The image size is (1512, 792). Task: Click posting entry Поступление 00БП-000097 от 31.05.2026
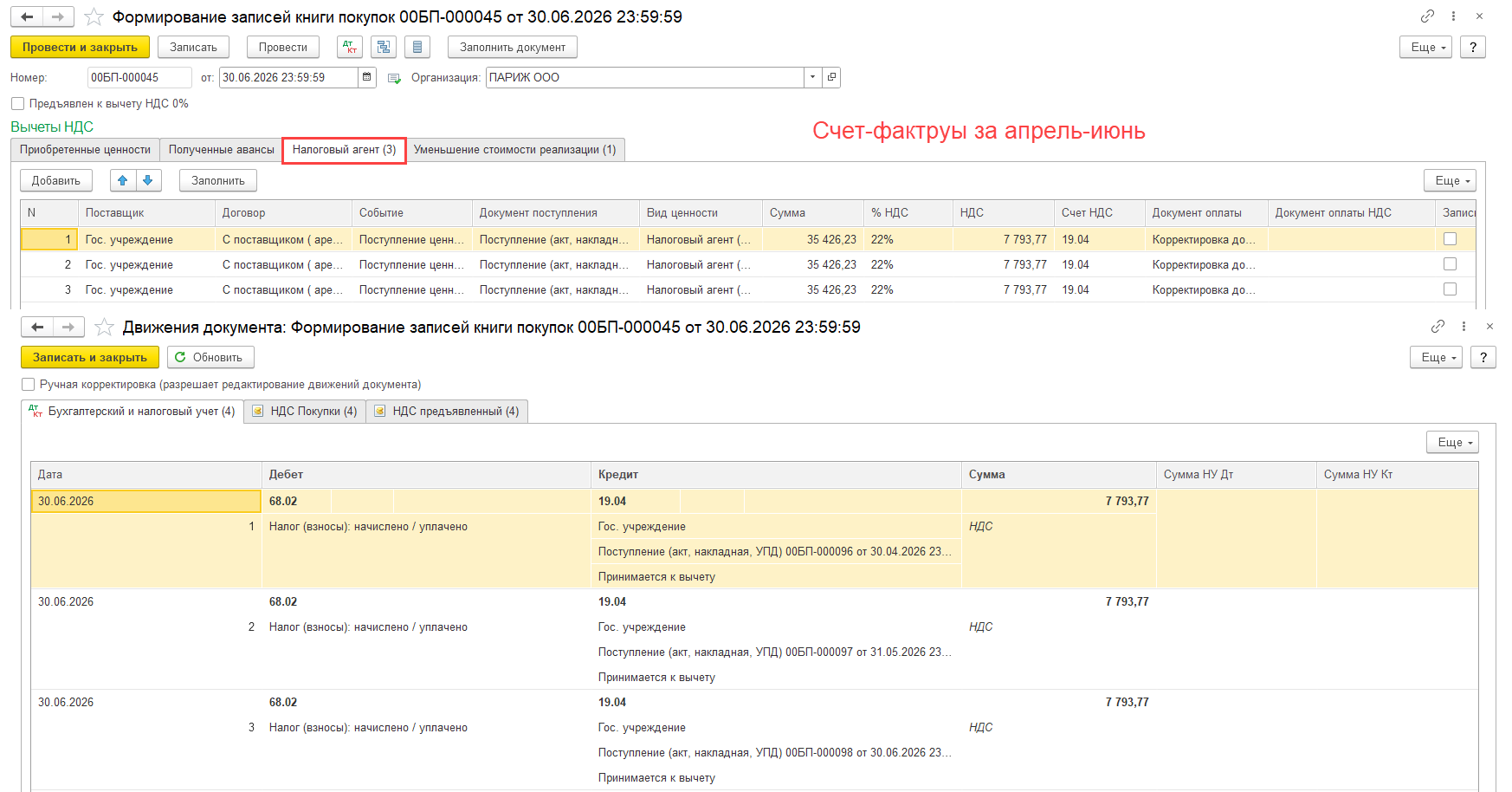click(775, 652)
